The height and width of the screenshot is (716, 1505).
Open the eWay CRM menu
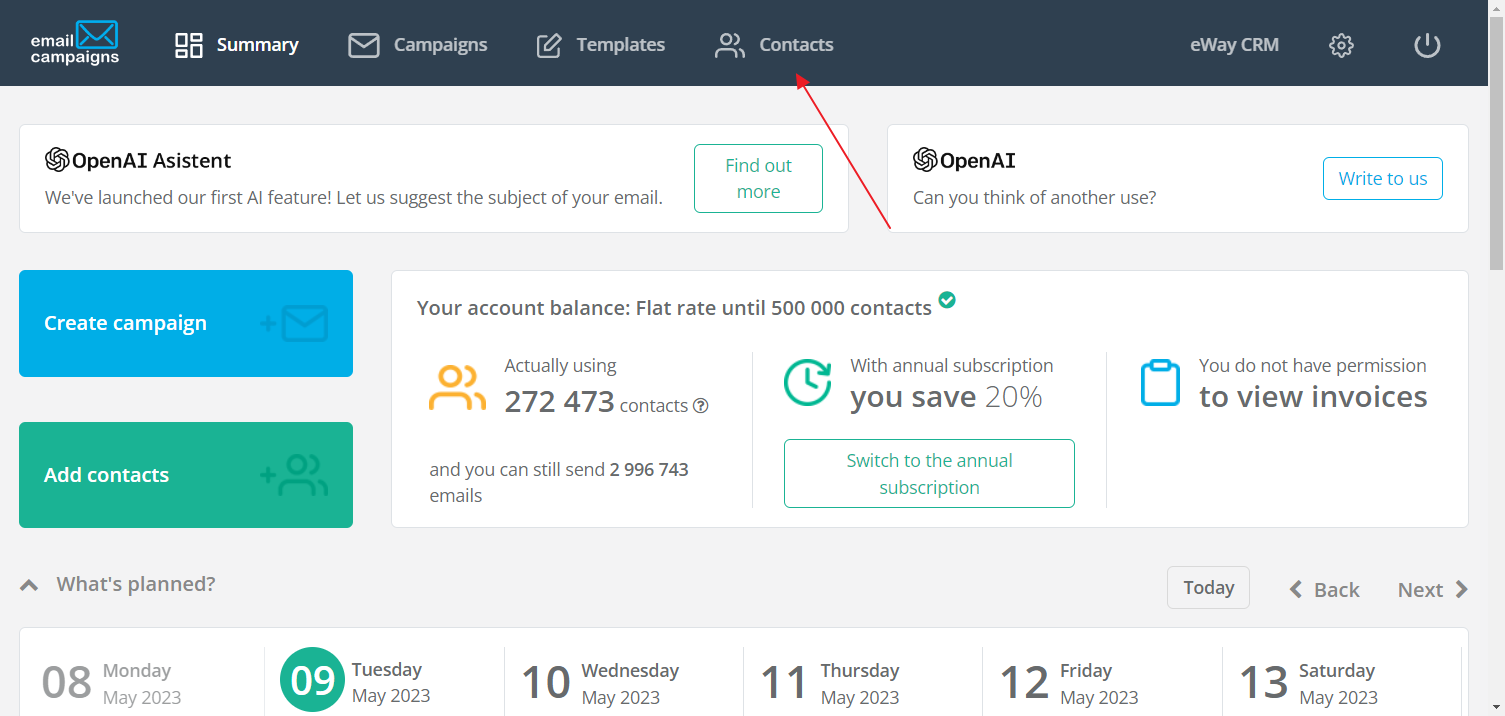click(x=1234, y=45)
